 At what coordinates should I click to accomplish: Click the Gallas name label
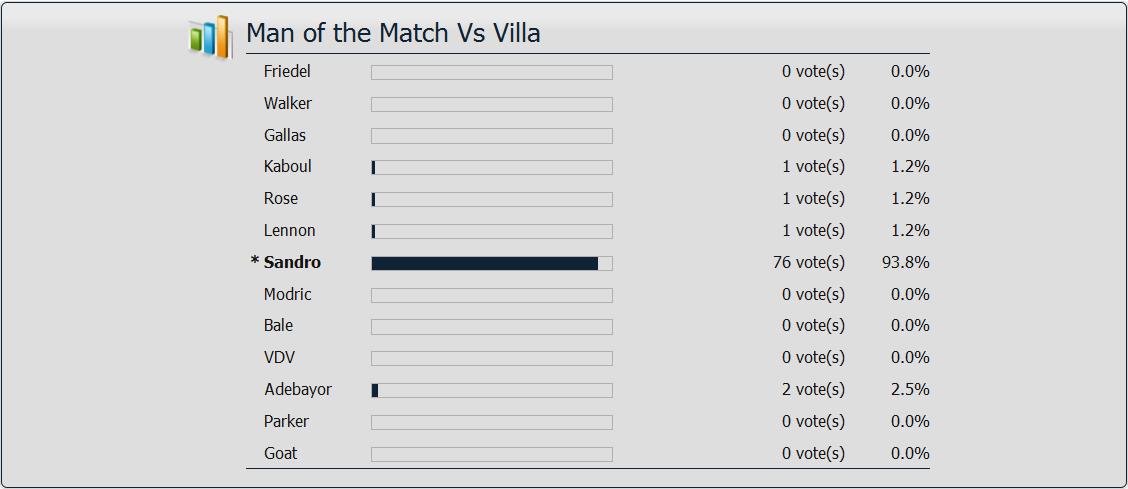click(285, 135)
